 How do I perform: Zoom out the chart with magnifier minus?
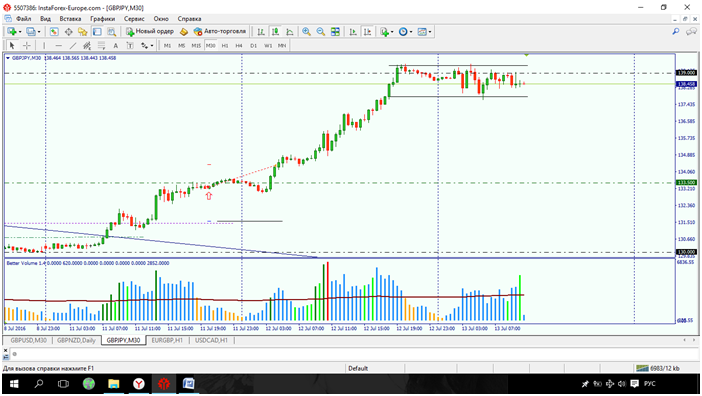(321, 31)
